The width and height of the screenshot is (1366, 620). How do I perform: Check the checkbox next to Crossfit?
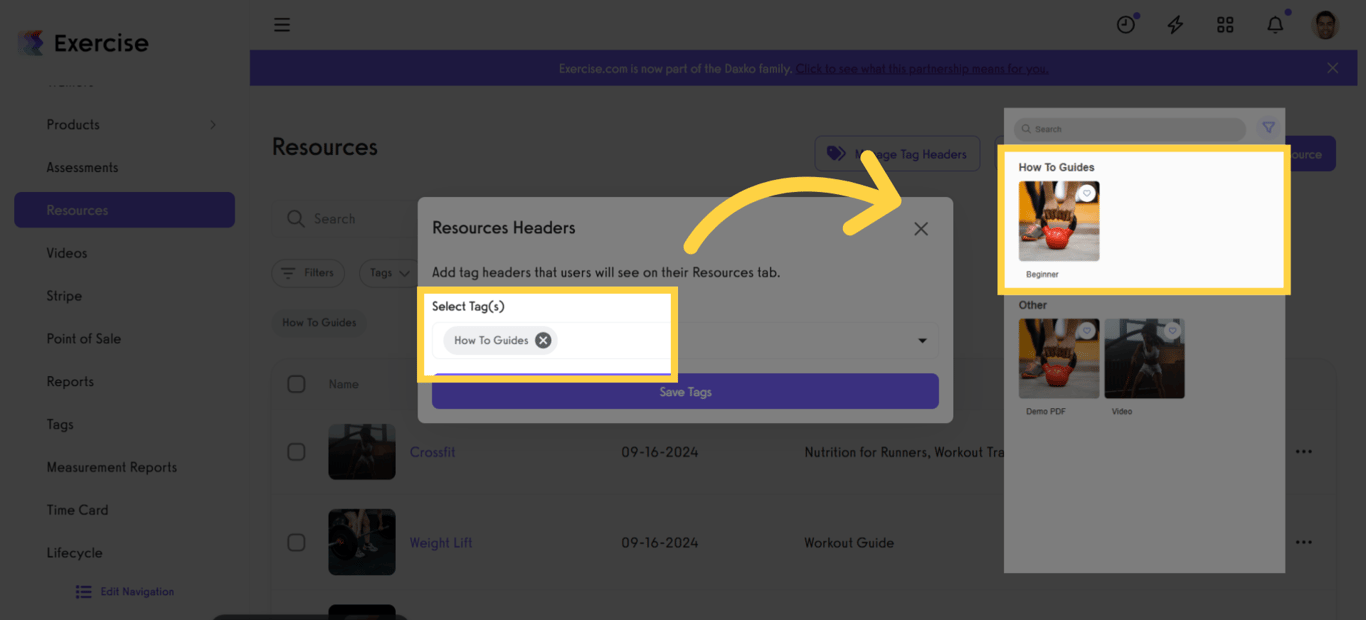[296, 451]
